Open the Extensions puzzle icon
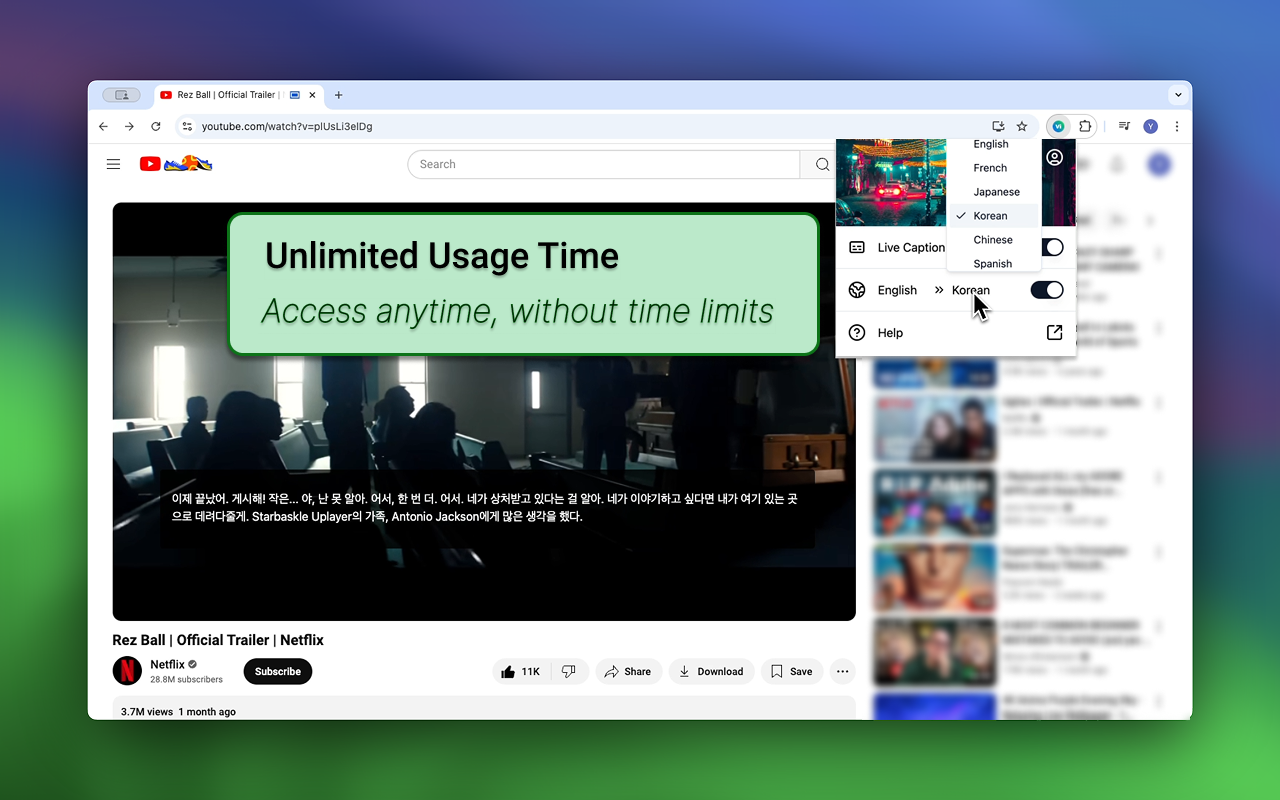Viewport: 1280px width, 800px height. pyautogui.click(x=1085, y=127)
